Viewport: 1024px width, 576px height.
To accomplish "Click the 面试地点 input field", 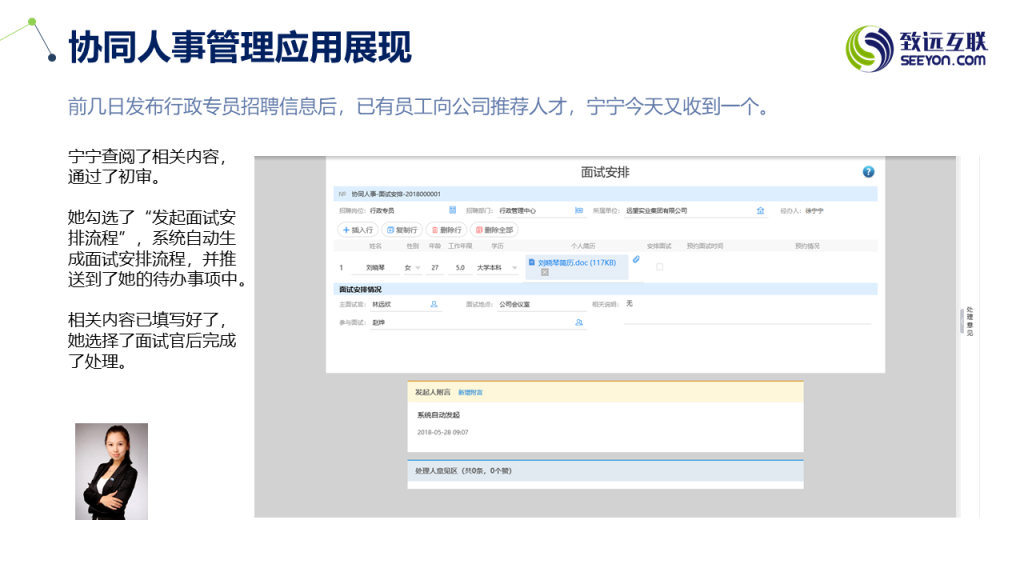I will click(540, 304).
